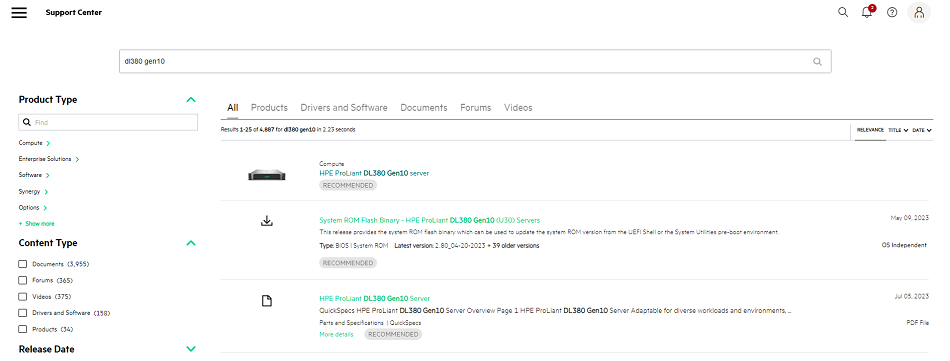Expand the Compute product type

[35, 143]
